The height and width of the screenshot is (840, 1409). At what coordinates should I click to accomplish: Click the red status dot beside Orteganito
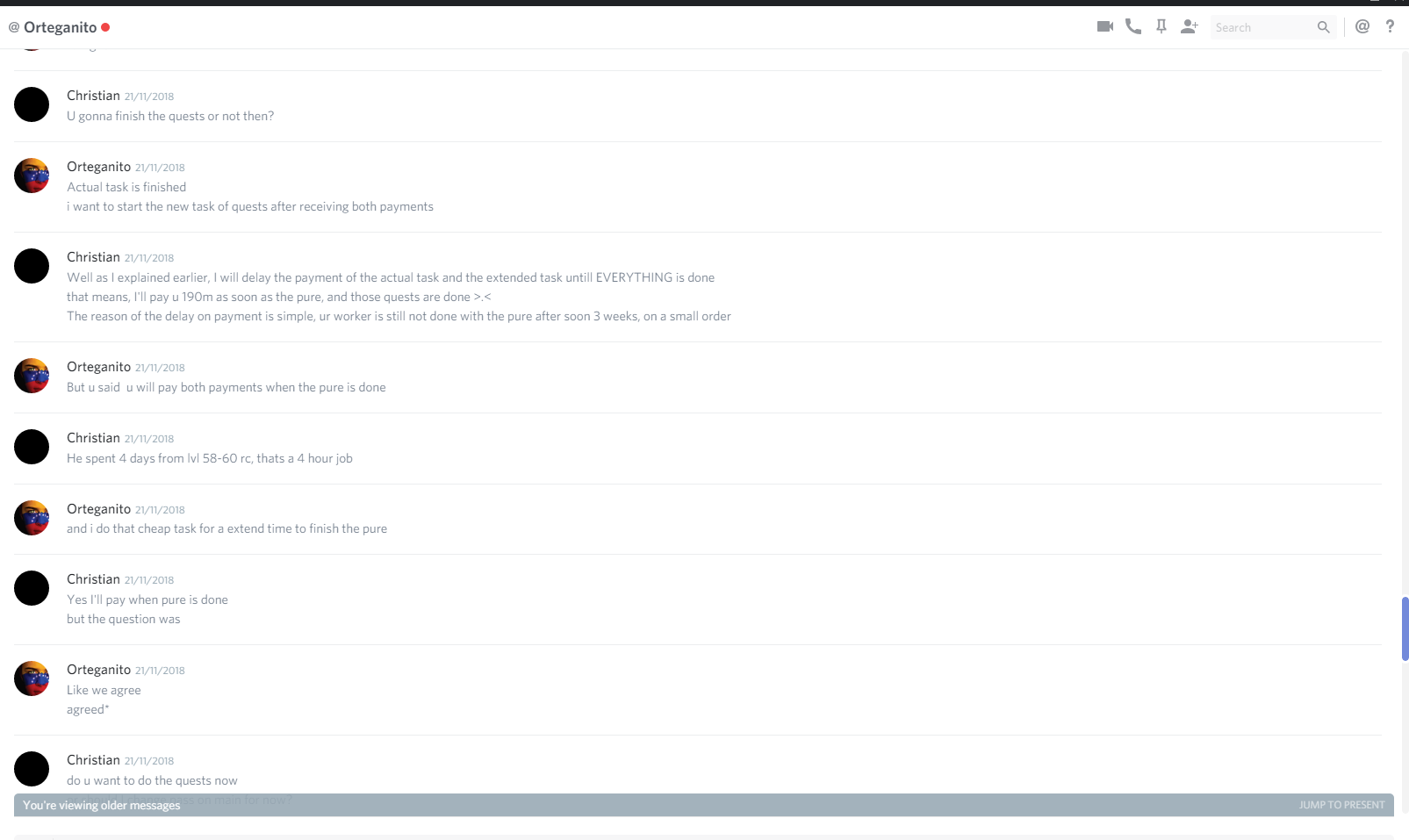coord(105,27)
